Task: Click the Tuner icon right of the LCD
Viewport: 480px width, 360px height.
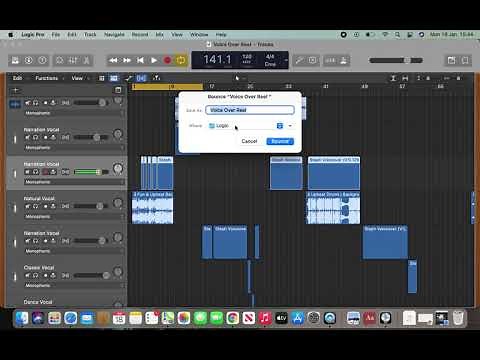Action: pyautogui.click(x=299, y=60)
